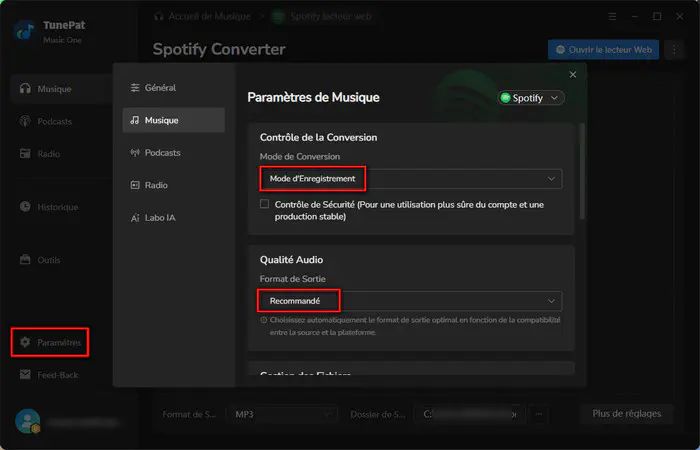
Task: Click the radio icon in main sidebar
Action: tap(25, 154)
